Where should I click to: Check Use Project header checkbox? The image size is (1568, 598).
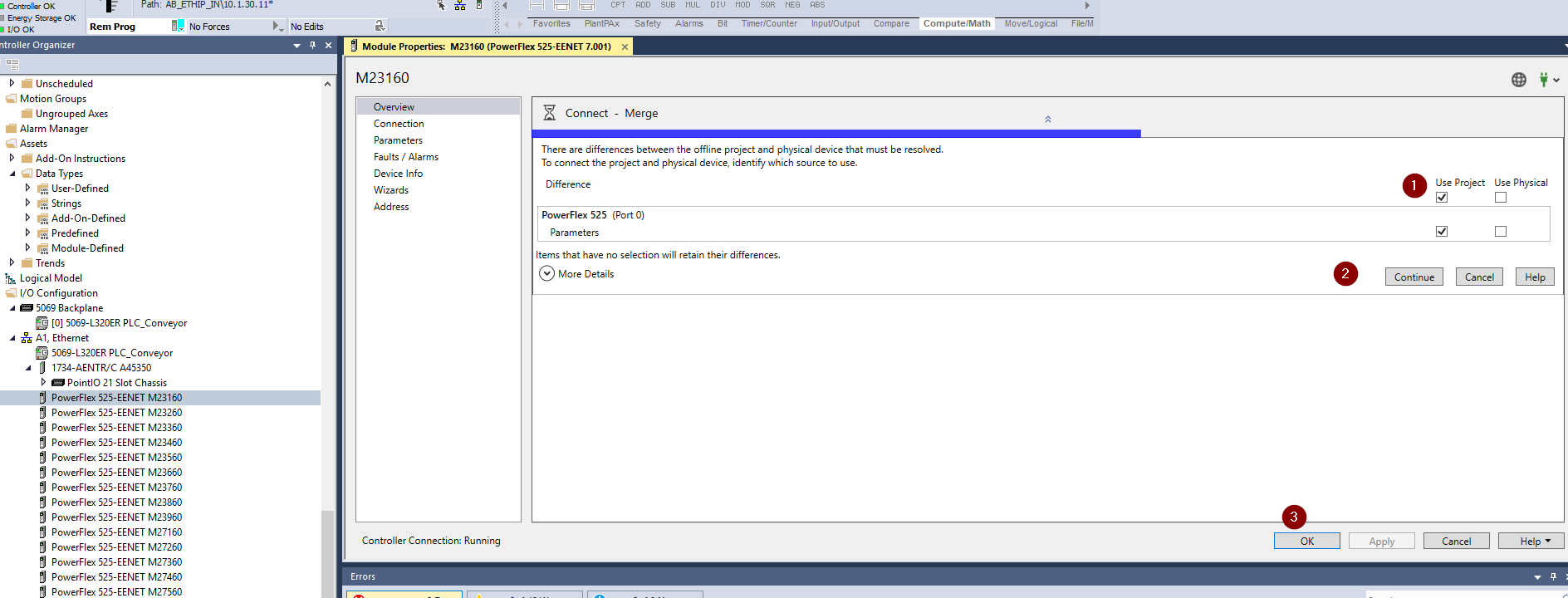point(1442,198)
